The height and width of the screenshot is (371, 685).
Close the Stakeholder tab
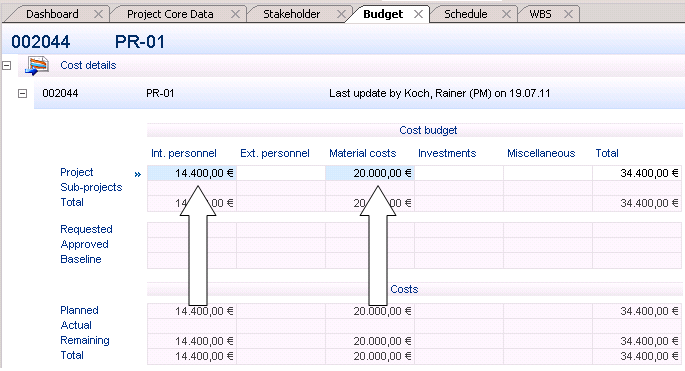pyautogui.click(x=342, y=14)
